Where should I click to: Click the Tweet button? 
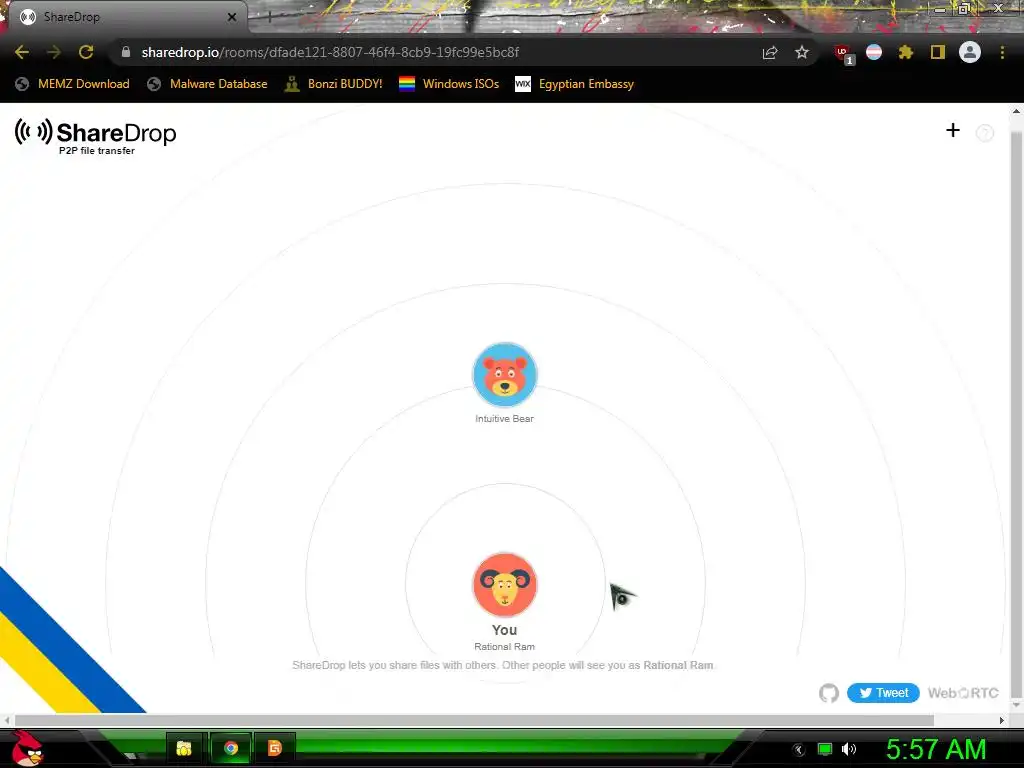pos(883,693)
